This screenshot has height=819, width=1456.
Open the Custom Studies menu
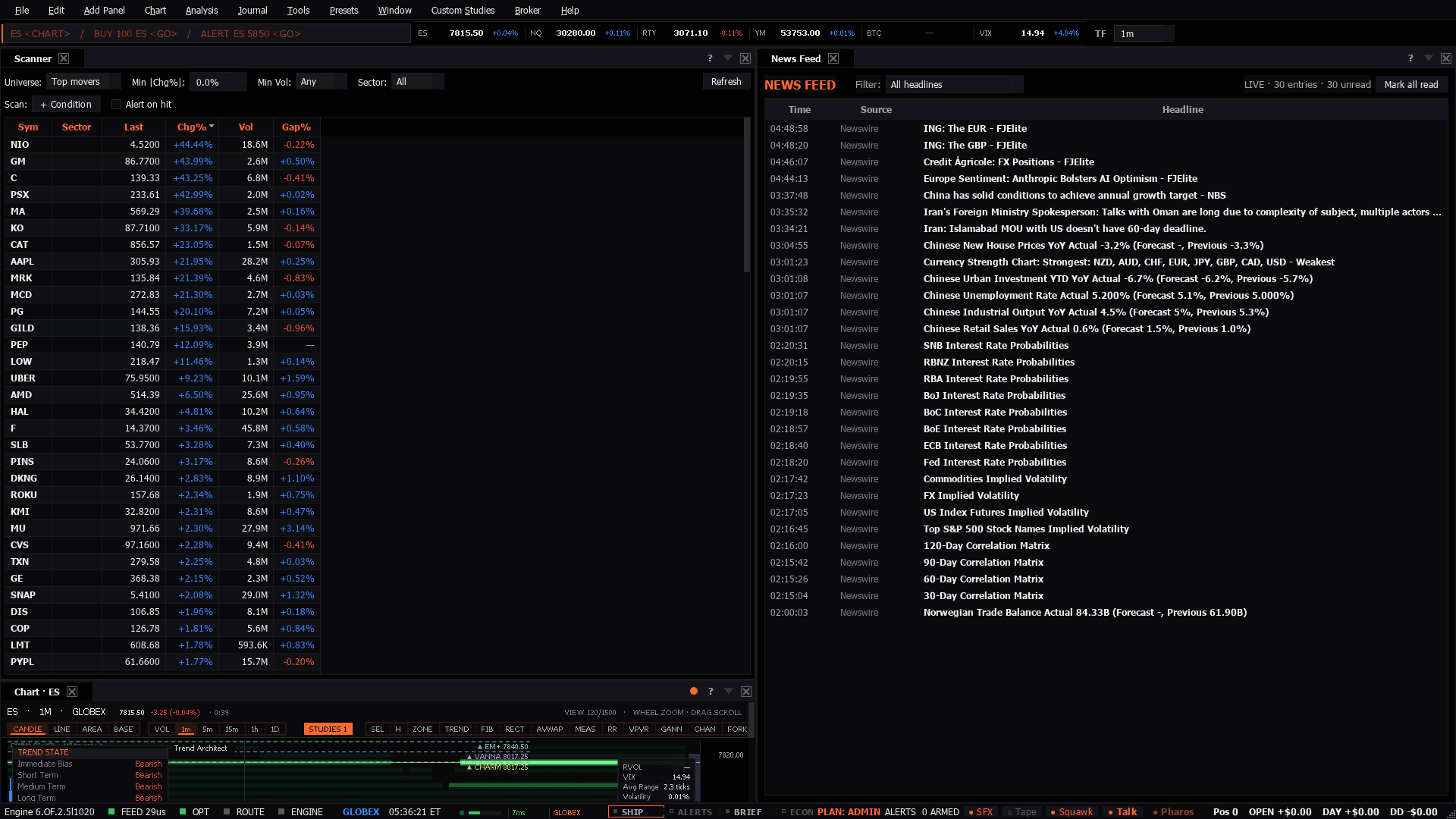(x=463, y=10)
